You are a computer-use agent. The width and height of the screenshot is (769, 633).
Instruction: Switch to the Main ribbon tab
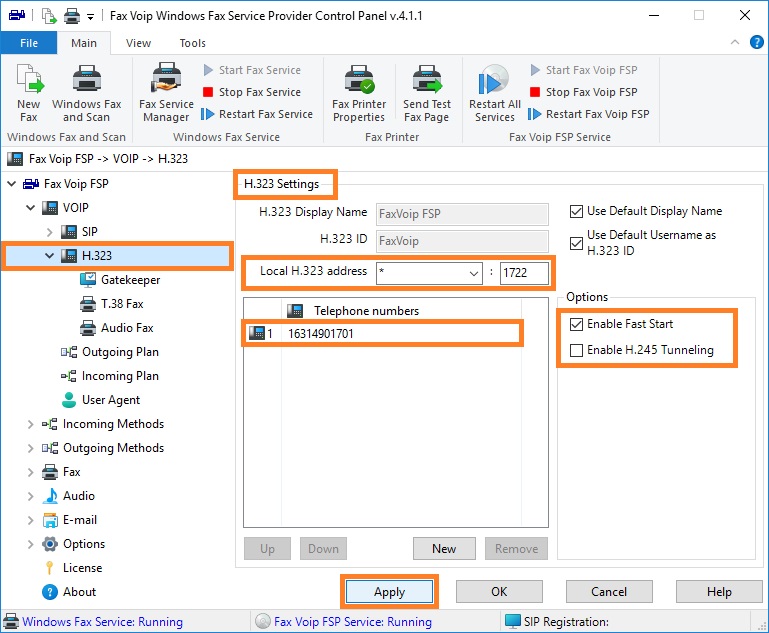click(x=84, y=43)
